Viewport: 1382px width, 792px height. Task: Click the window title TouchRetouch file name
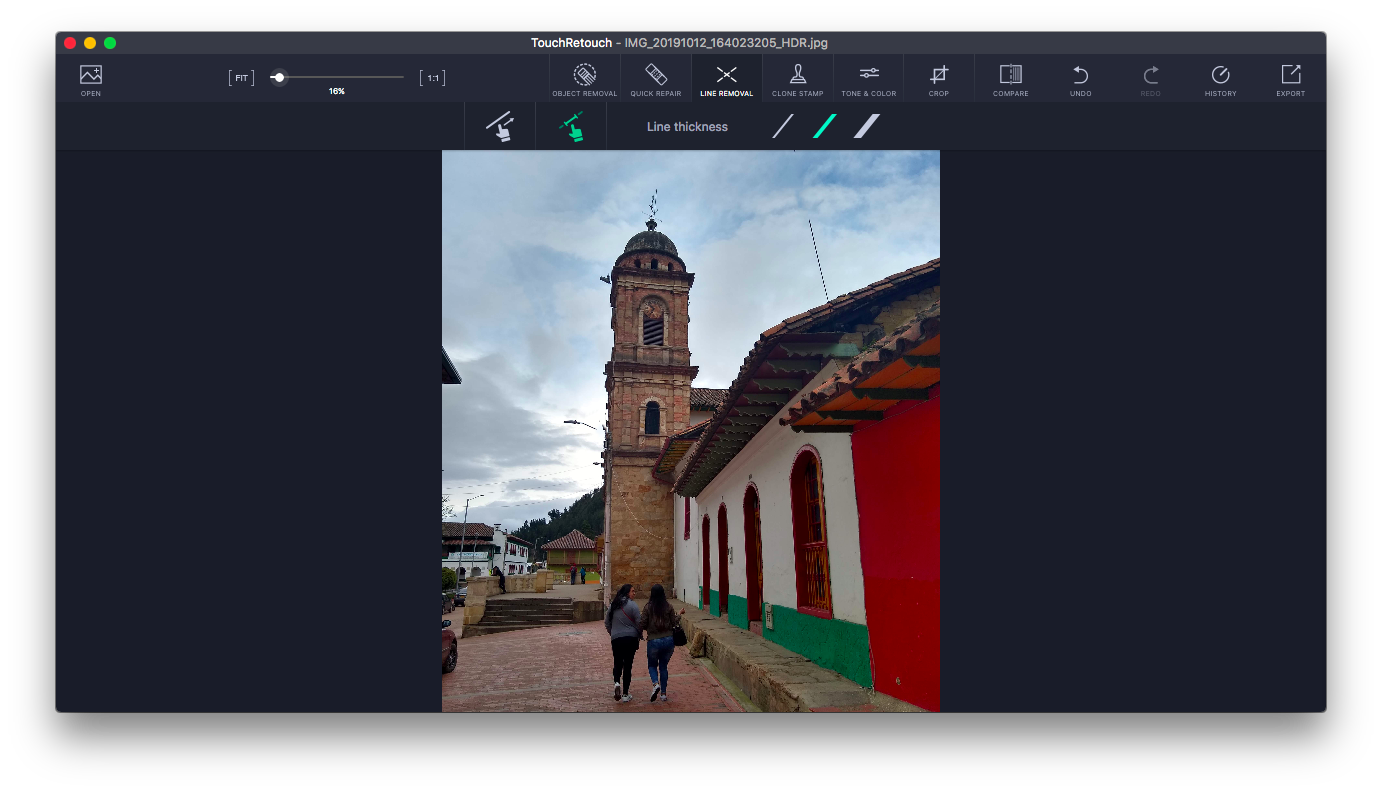tap(679, 43)
